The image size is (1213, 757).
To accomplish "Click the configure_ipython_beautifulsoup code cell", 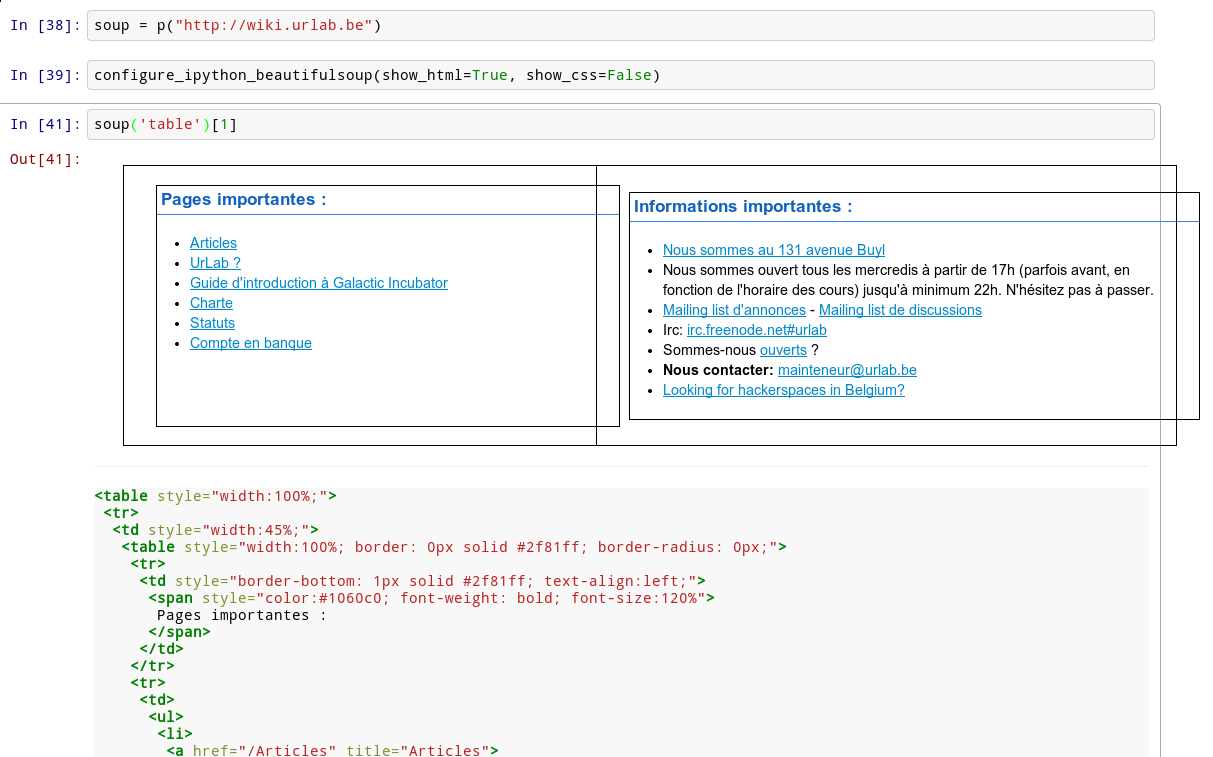I will click(x=621, y=75).
